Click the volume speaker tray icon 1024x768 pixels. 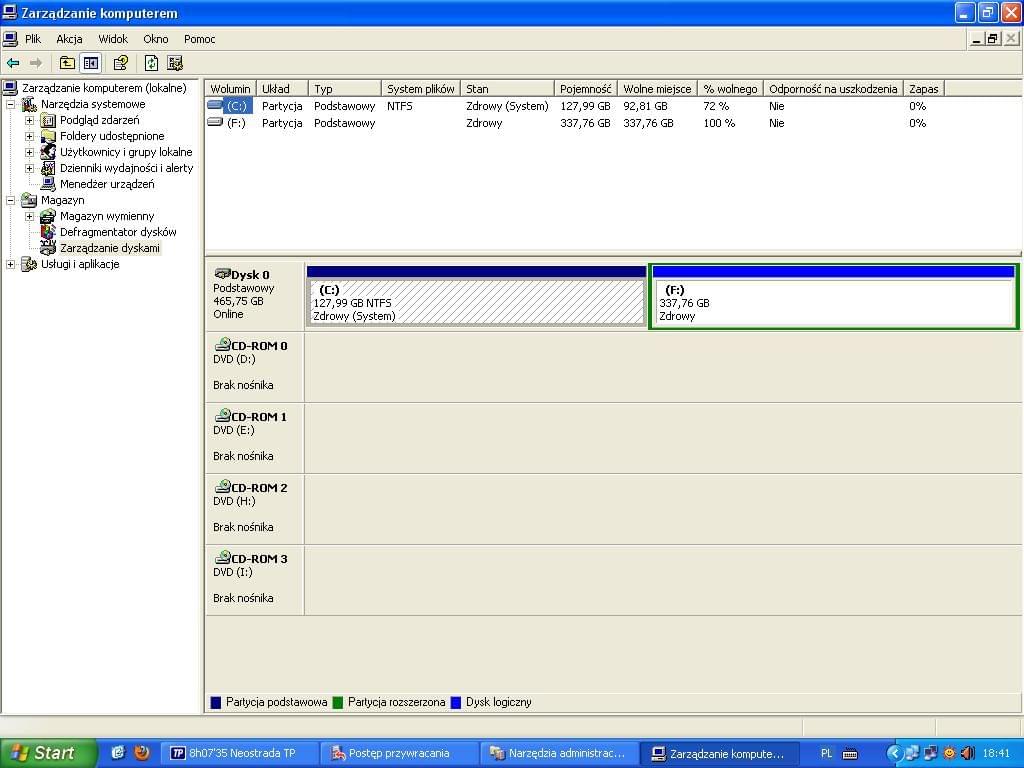[968, 754]
